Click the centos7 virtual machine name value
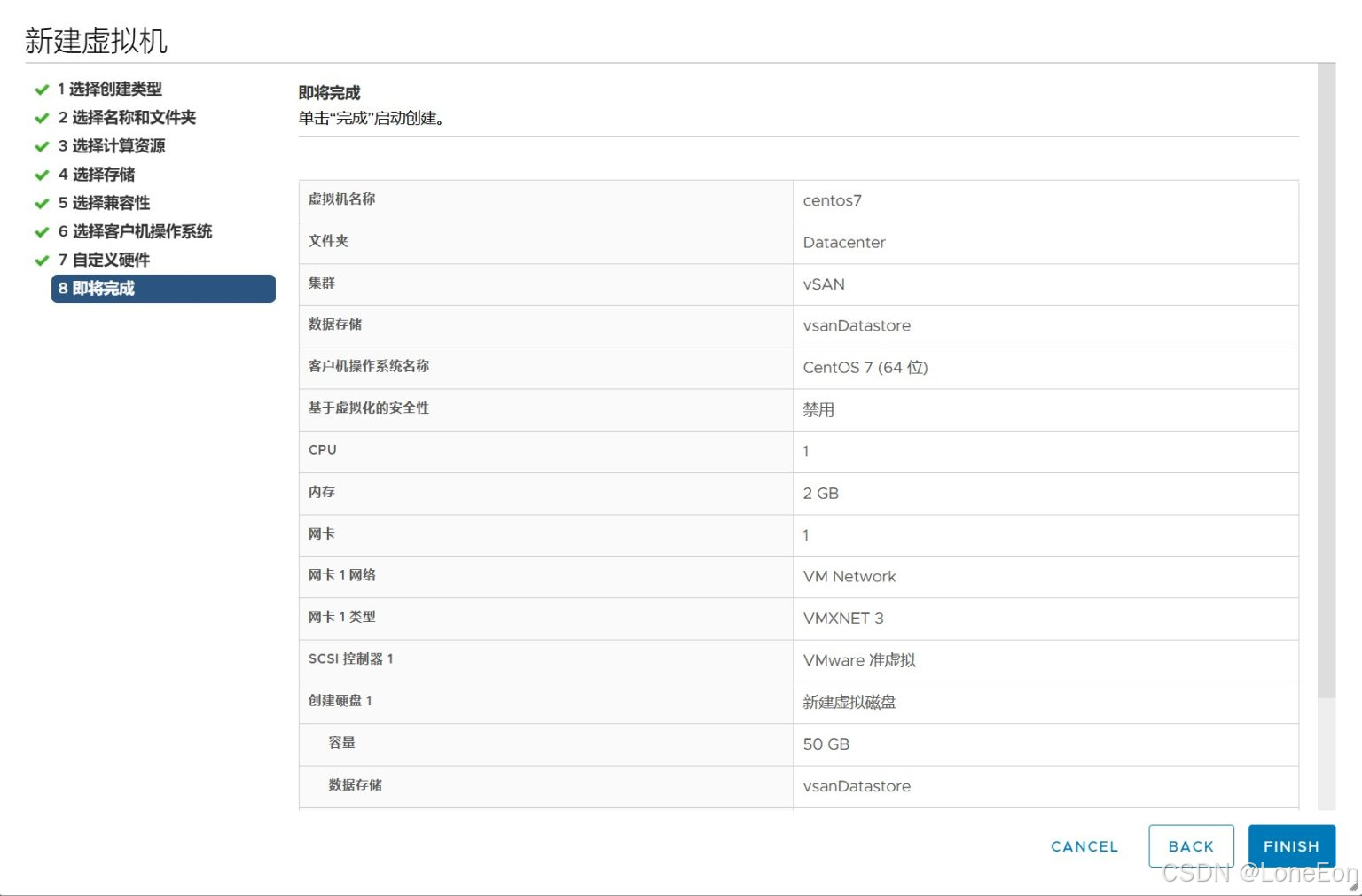The height and width of the screenshot is (896, 1362). click(832, 200)
